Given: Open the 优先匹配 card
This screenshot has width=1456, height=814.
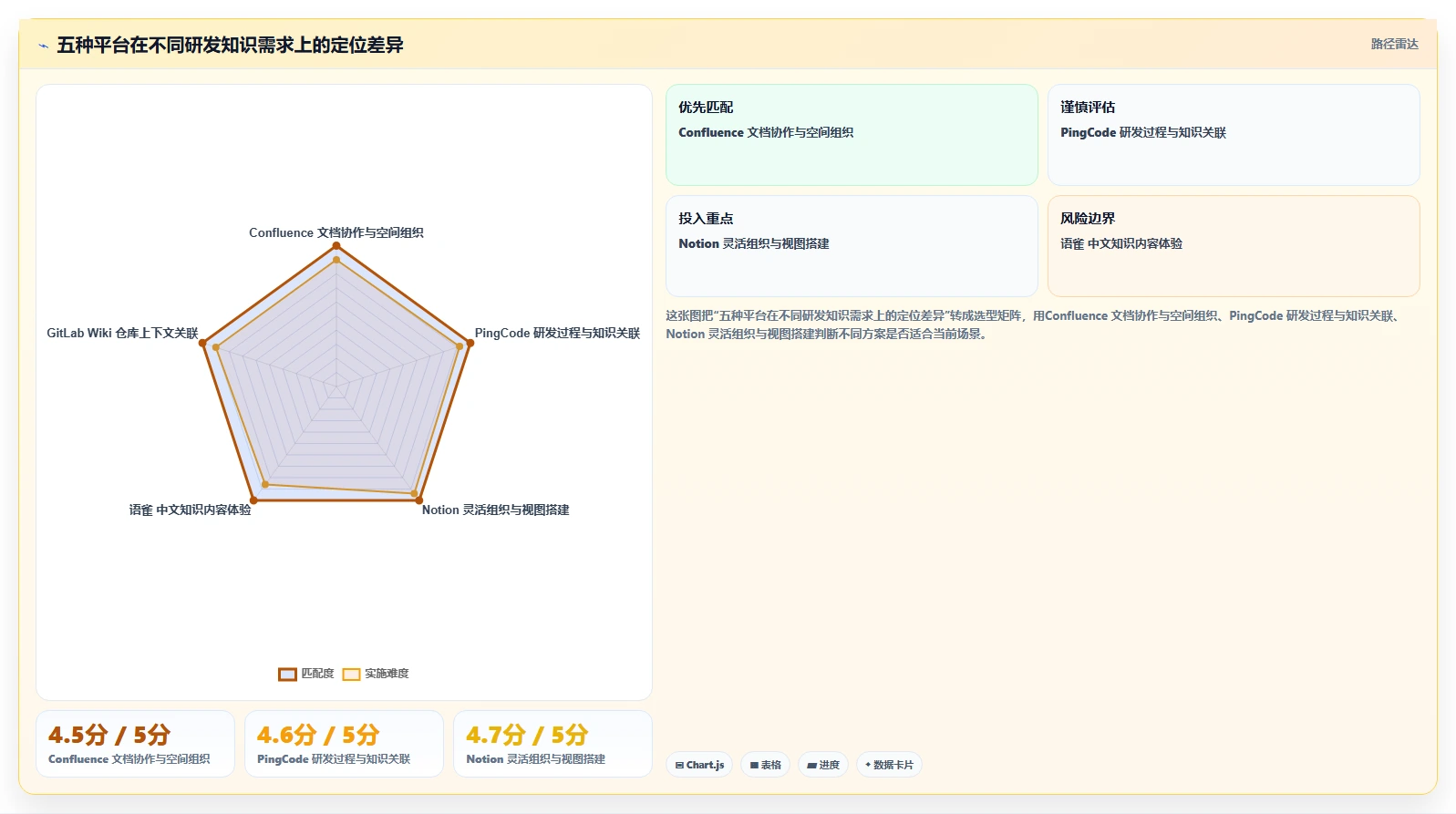Looking at the screenshot, I should tap(852, 135).
